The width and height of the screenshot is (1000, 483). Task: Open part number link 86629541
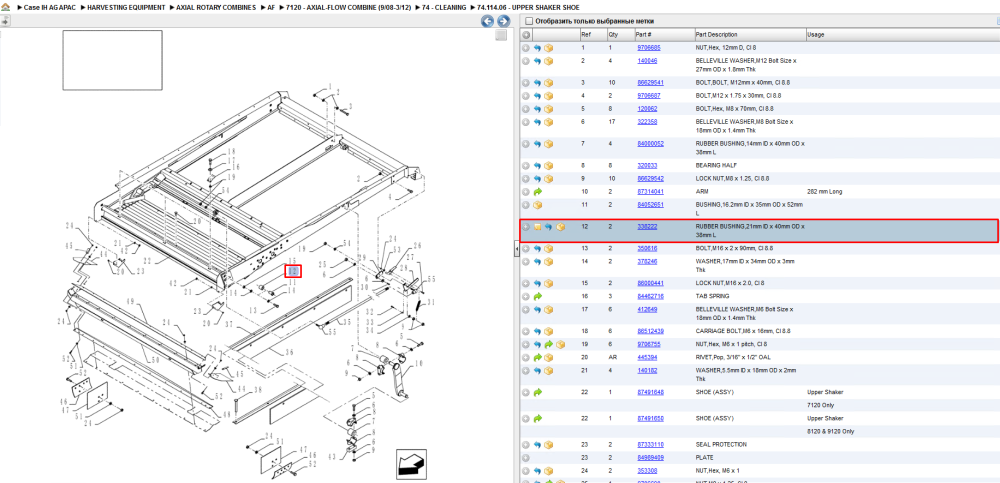[651, 83]
